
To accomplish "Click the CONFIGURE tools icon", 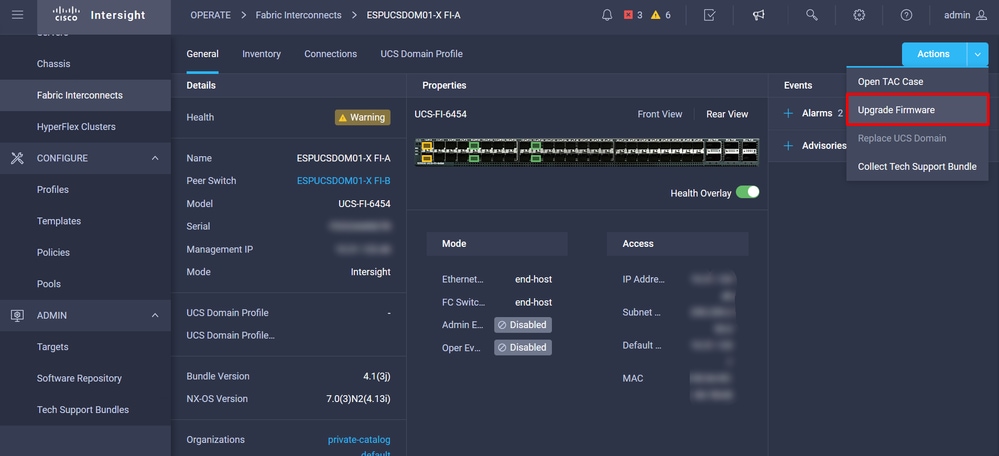I will [x=17, y=158].
